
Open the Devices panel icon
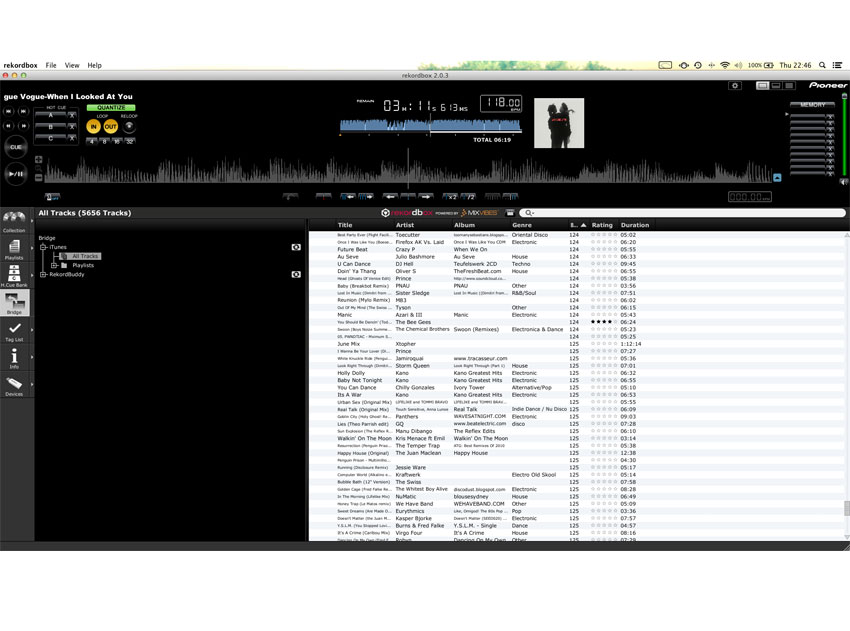pos(14,385)
